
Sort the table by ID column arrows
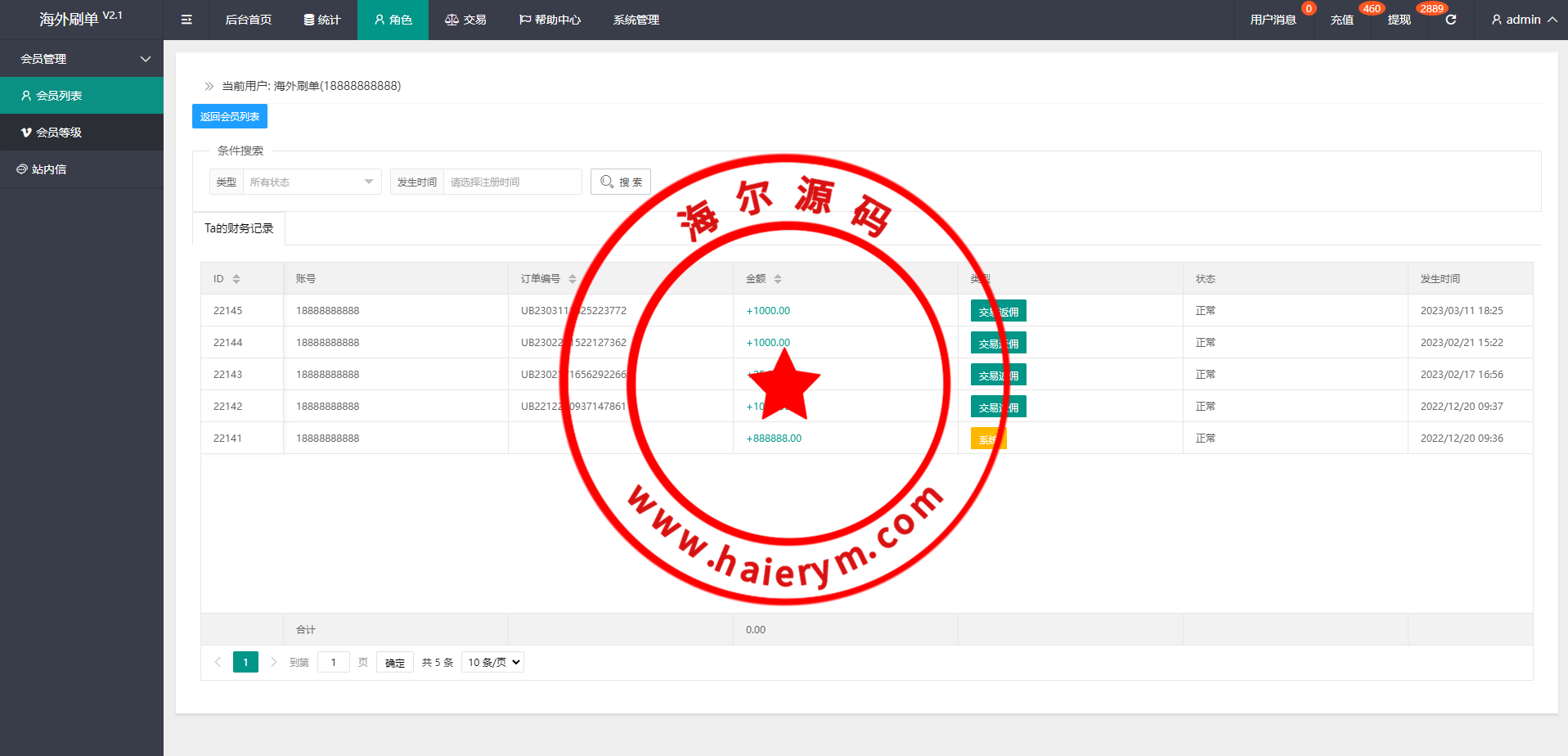click(236, 279)
